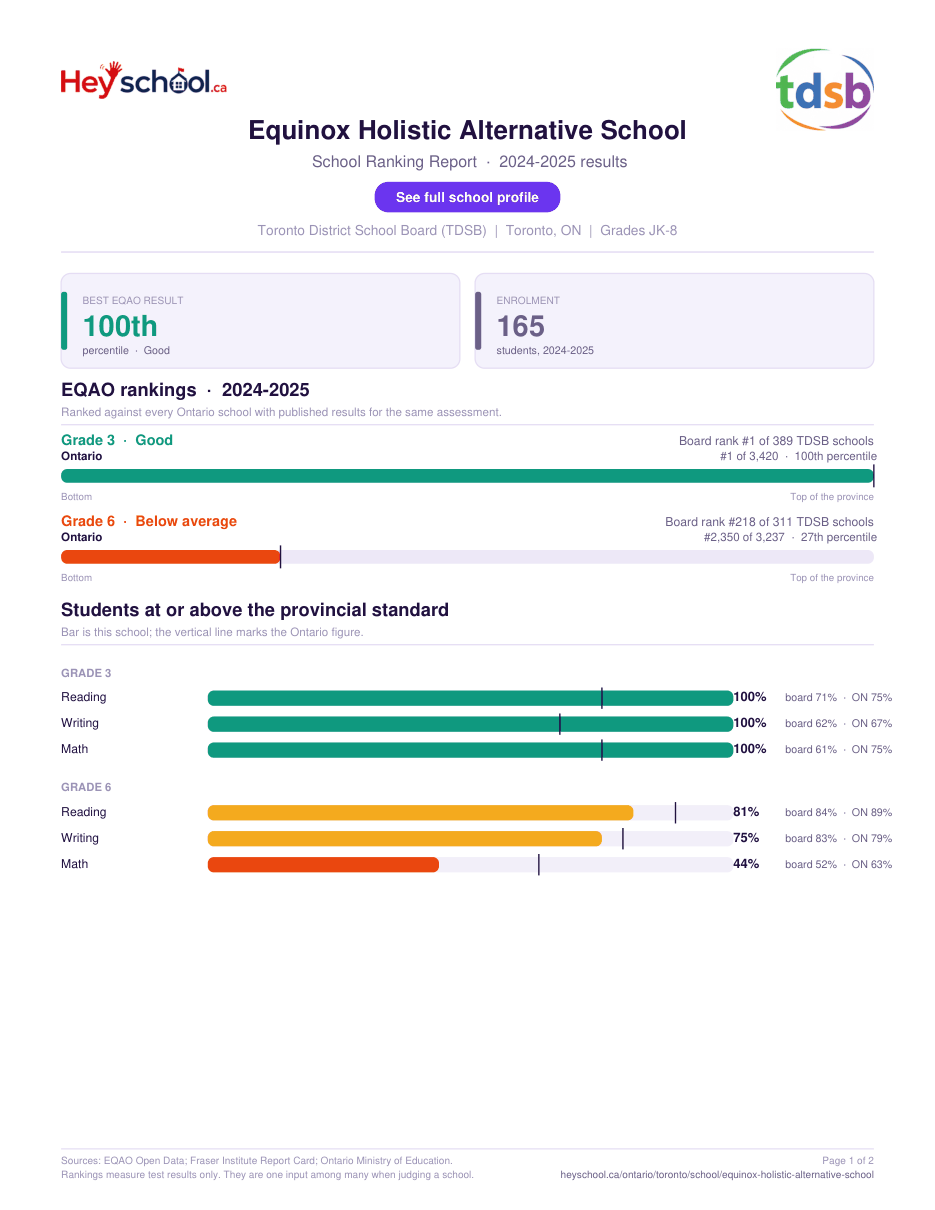
Task: Click Board rank #218 of 311 TDSB schools
Action: click(x=769, y=522)
